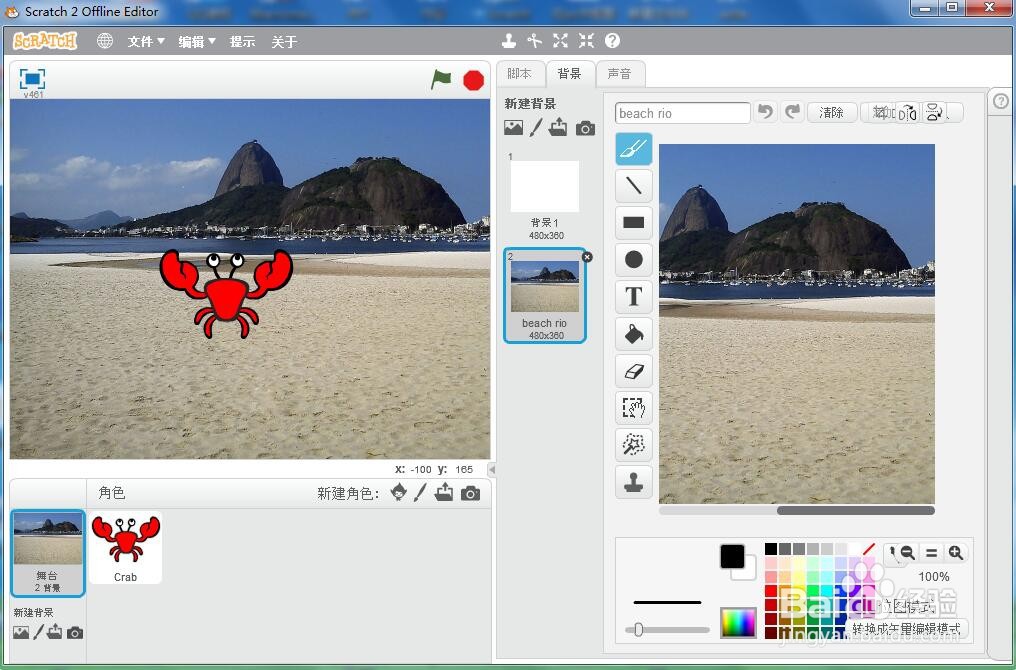
Task: Flip the backdrop left-right
Action: point(908,113)
